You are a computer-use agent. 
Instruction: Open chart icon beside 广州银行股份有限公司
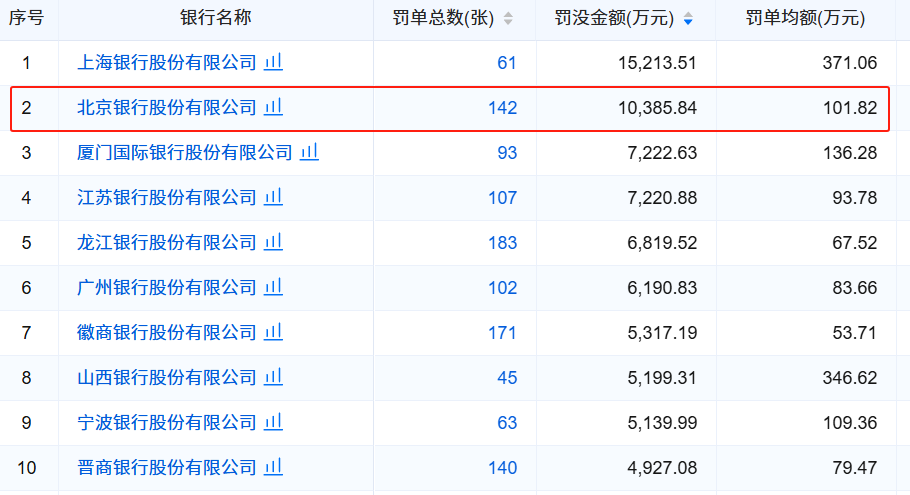click(273, 287)
